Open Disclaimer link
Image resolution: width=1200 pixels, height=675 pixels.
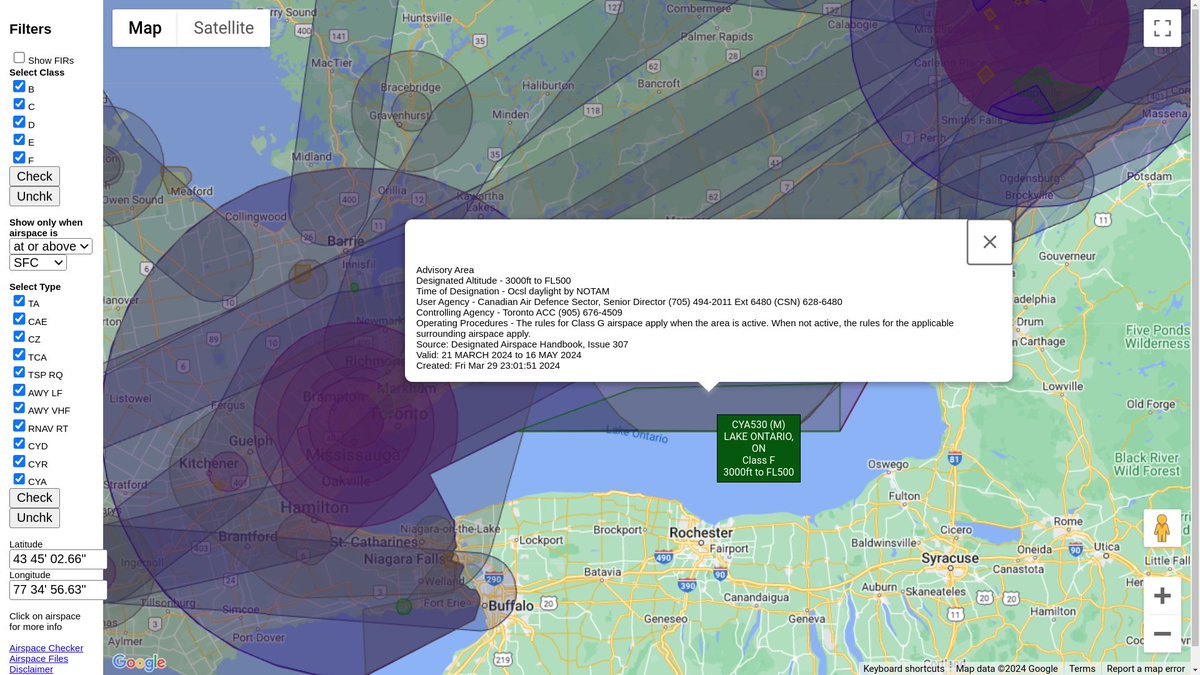click(31, 669)
